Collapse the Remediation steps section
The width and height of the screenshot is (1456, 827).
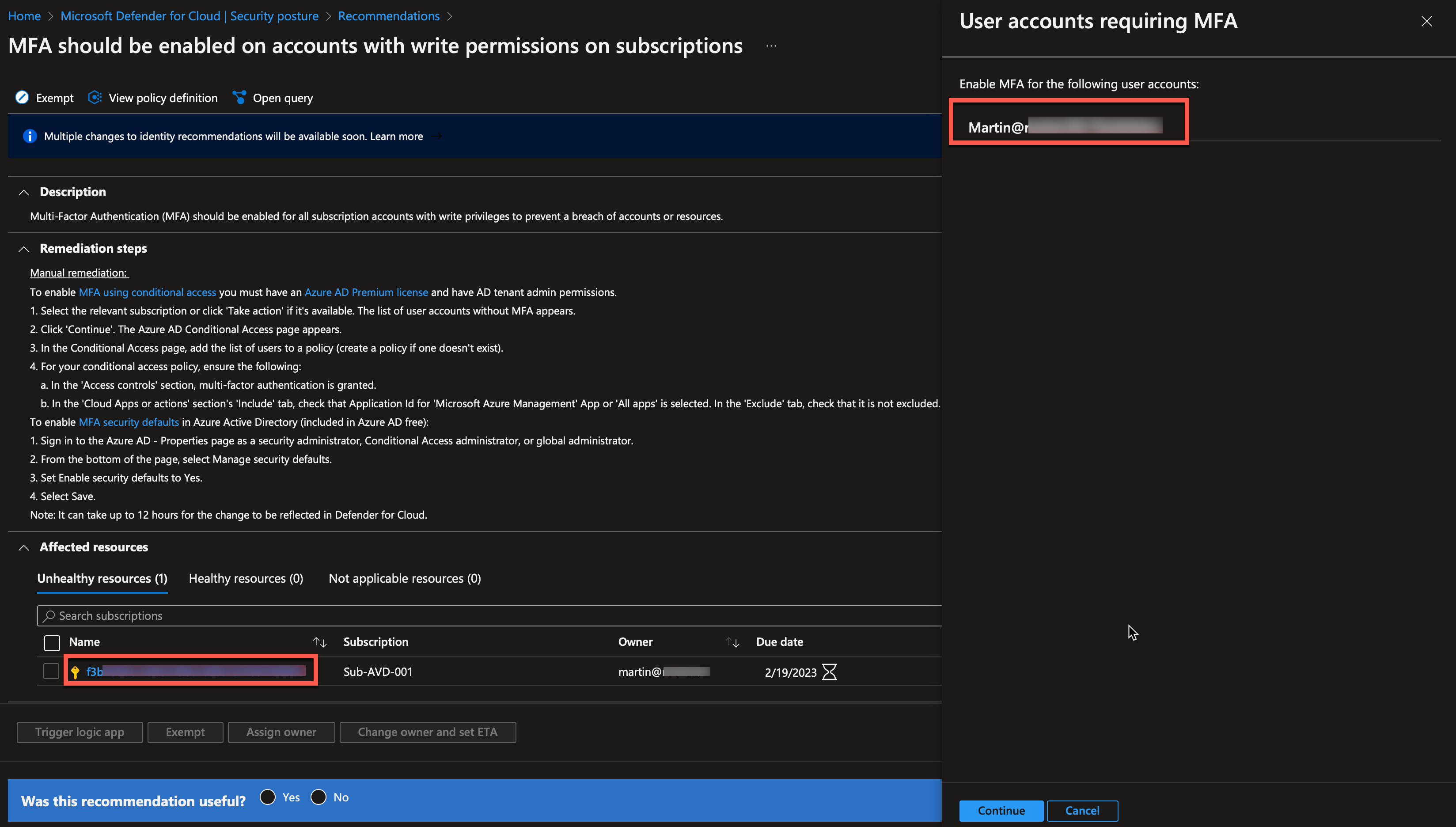pos(24,249)
